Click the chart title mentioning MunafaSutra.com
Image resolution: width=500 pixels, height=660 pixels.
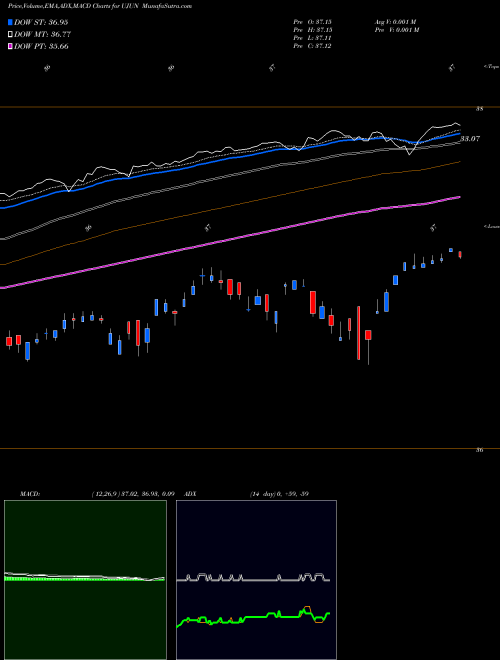100,6
